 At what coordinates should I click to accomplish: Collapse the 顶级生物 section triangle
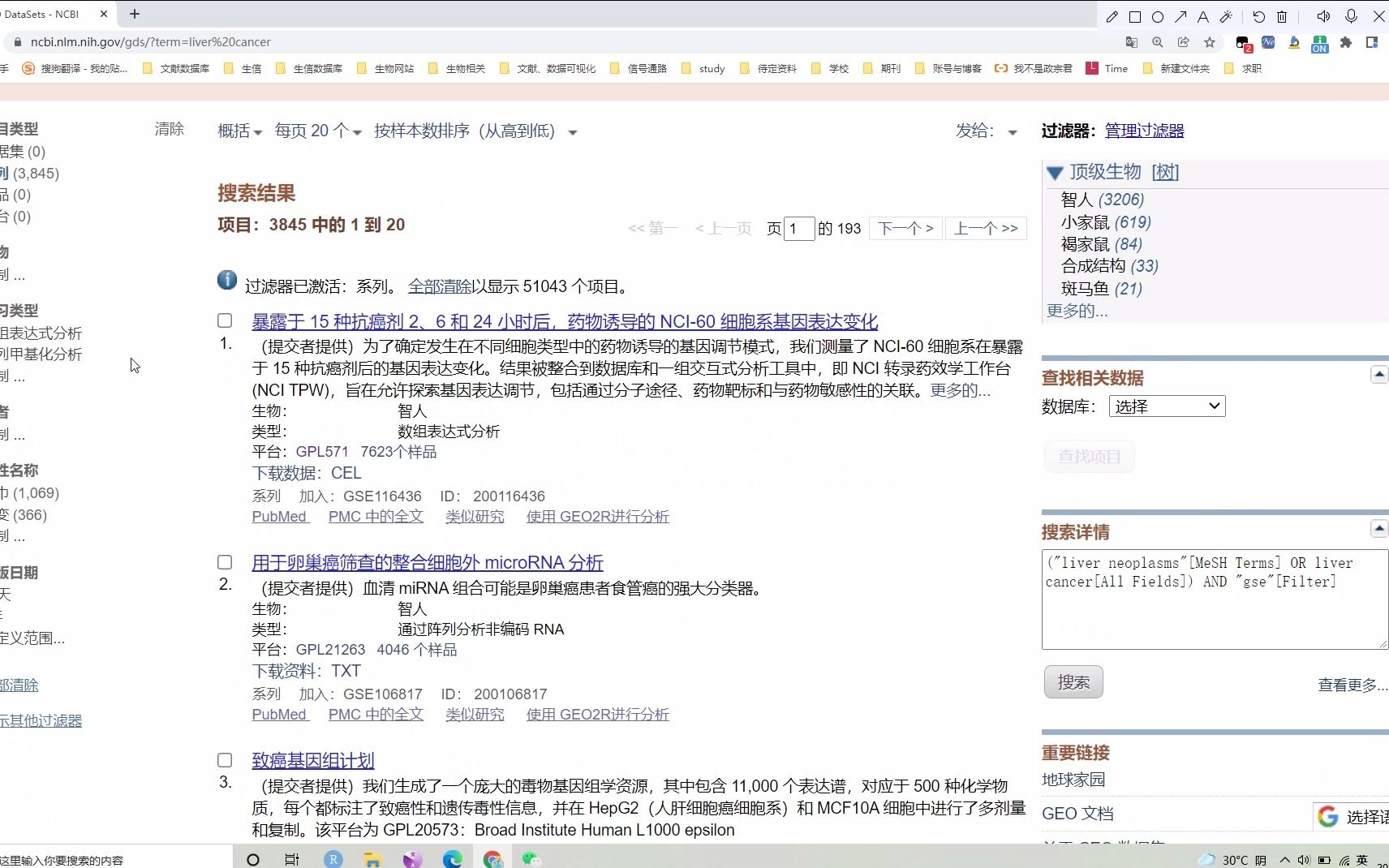[x=1055, y=173]
